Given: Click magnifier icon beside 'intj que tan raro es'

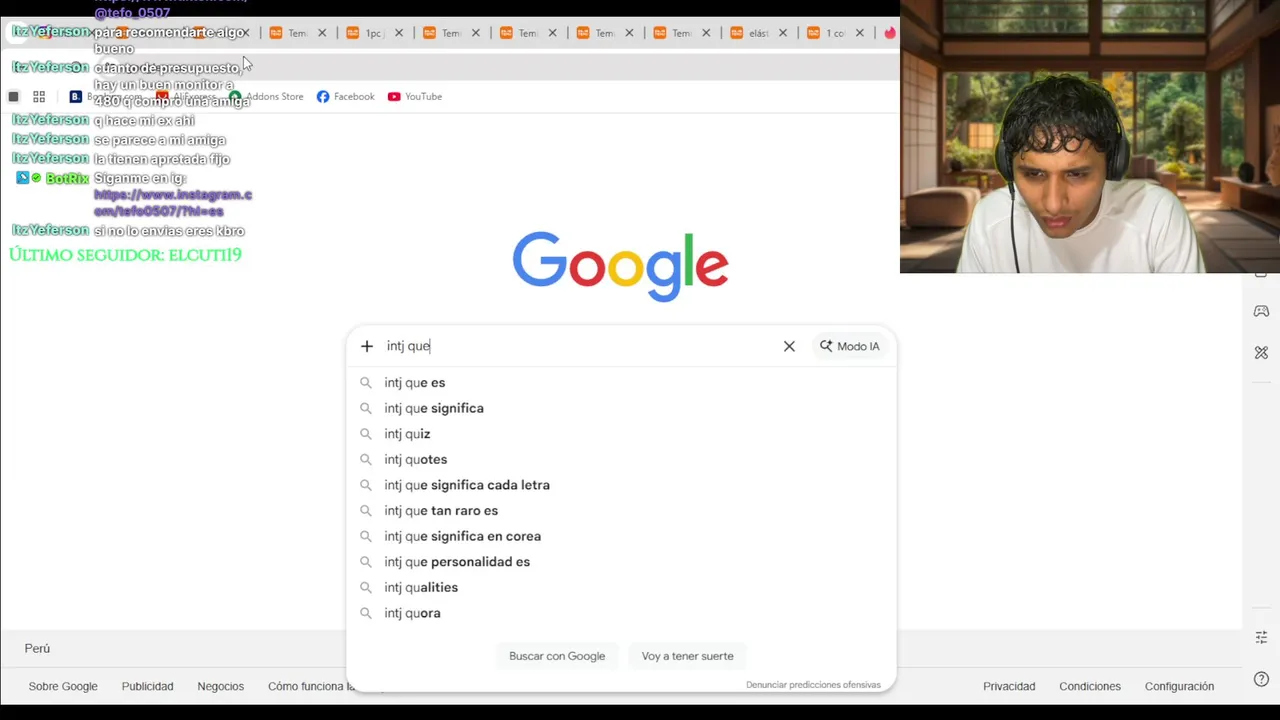Looking at the screenshot, I should [x=366, y=511].
